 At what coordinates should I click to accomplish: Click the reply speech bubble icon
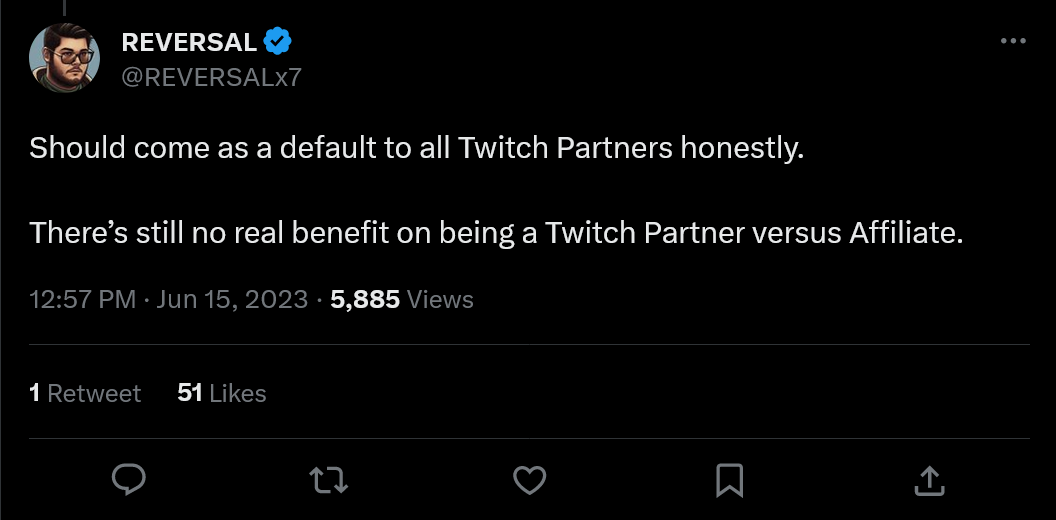coord(128,480)
